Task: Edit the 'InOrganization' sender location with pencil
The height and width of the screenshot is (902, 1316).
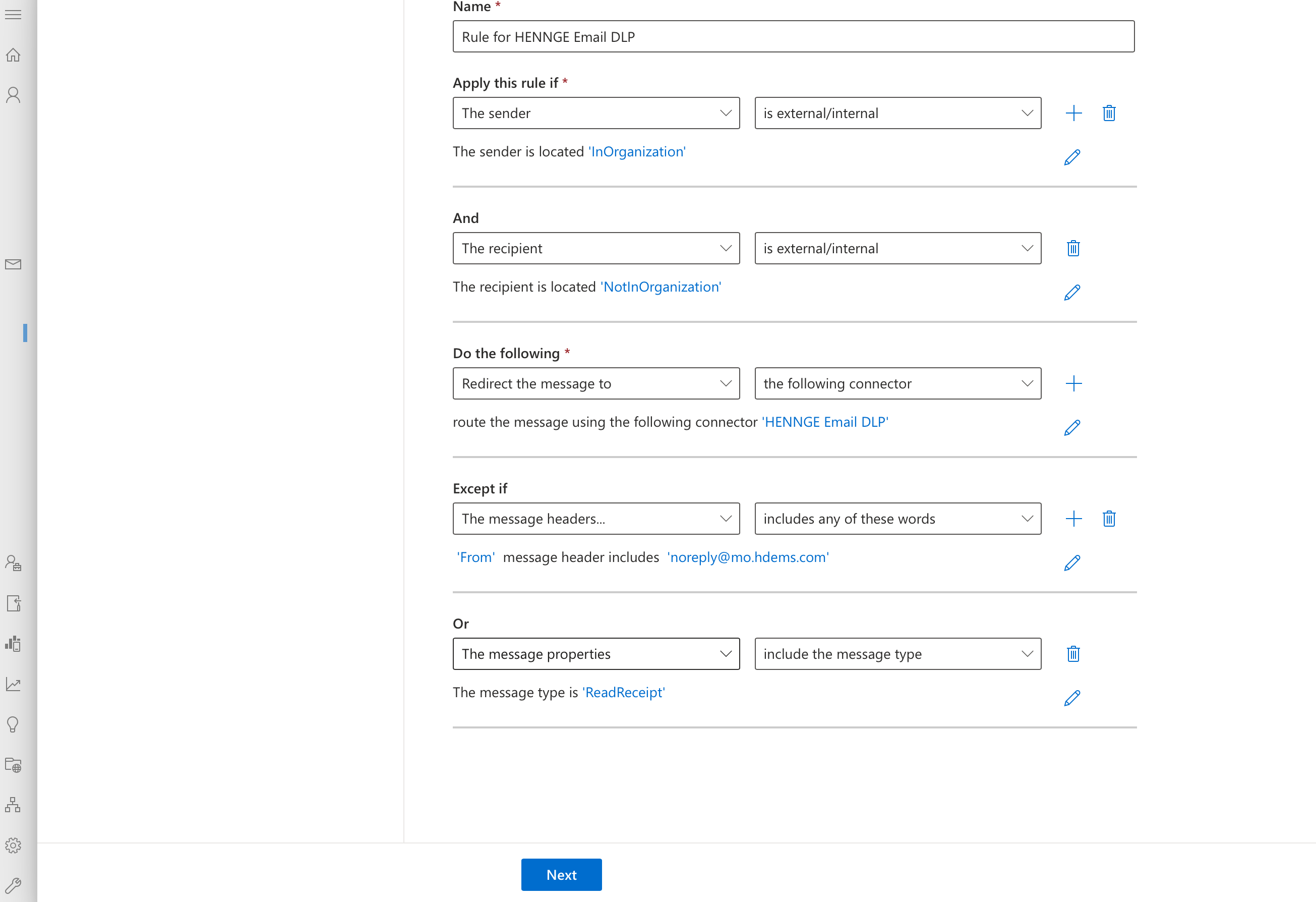Action: [x=1072, y=157]
